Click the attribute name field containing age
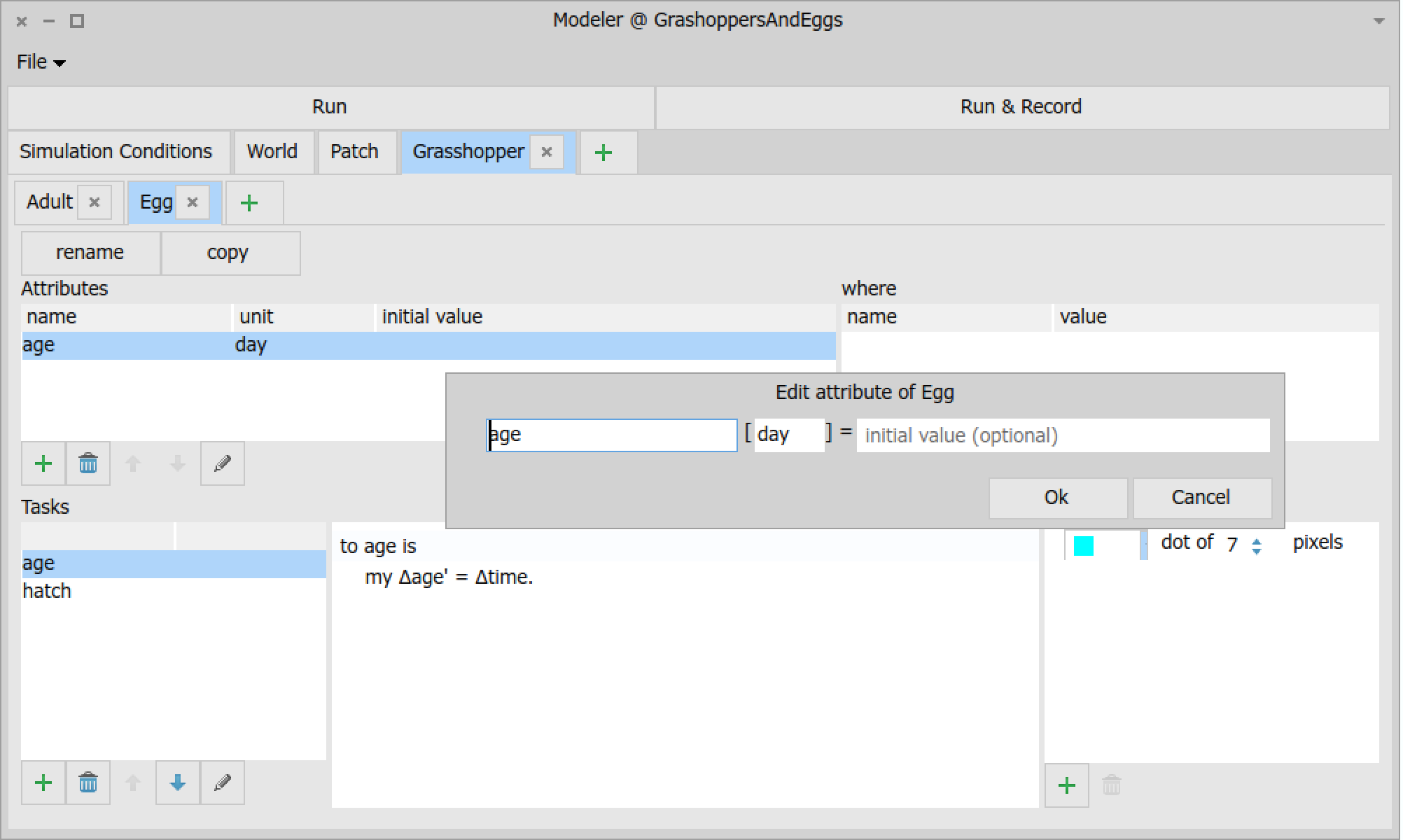The image size is (1403, 840). point(612,435)
